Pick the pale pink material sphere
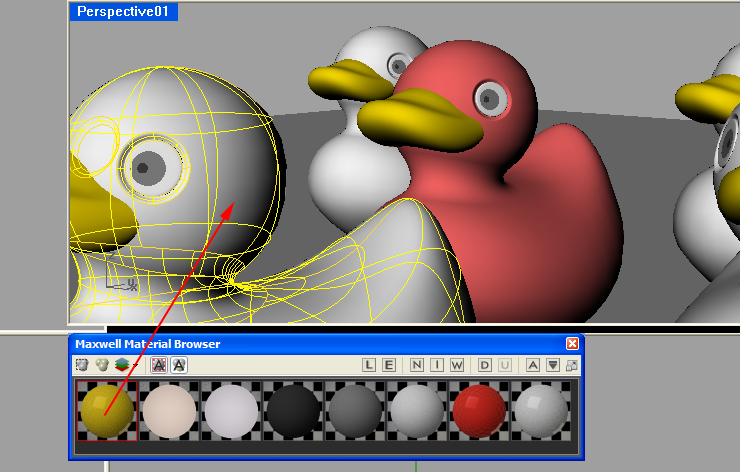Image resolution: width=740 pixels, height=472 pixels. (169, 410)
